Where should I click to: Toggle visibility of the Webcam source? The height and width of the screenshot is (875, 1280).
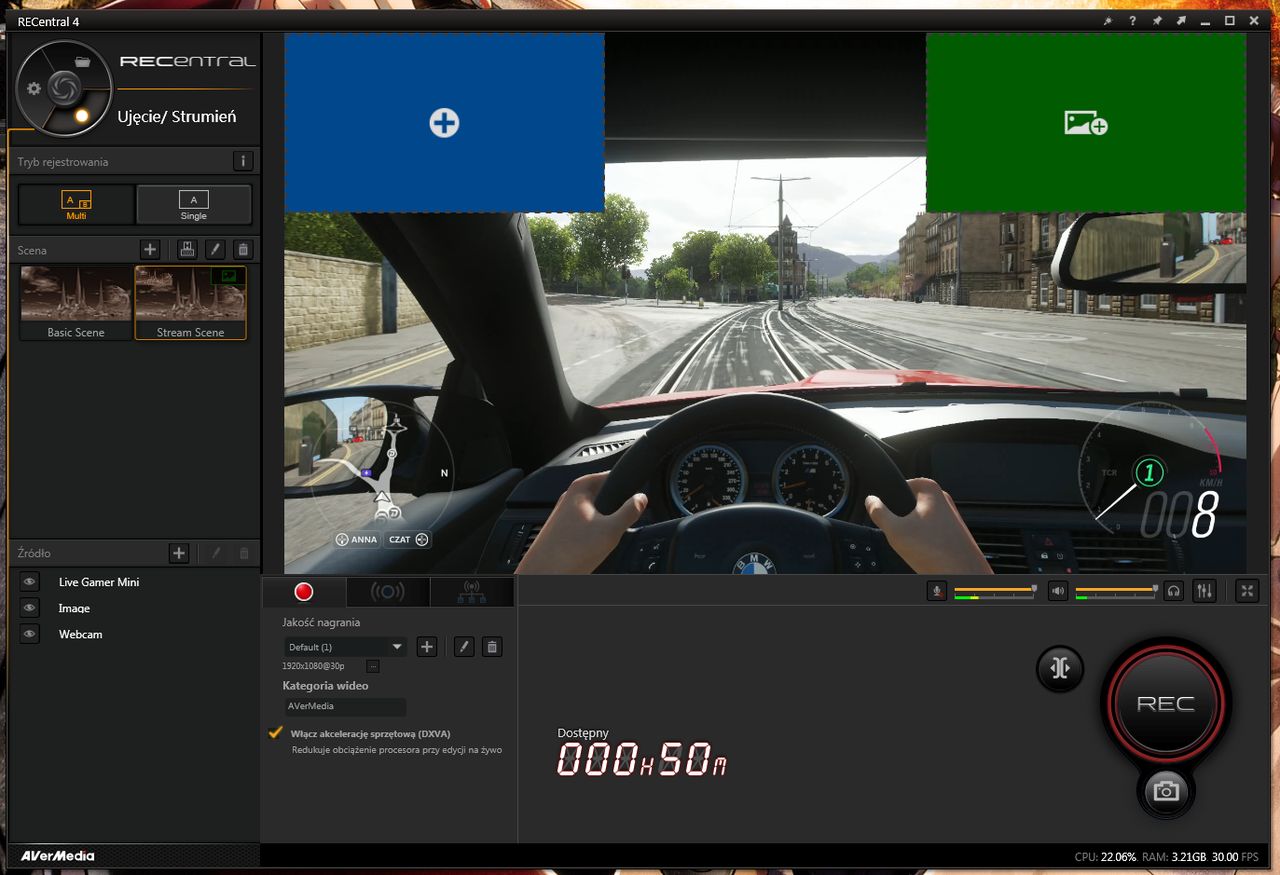(30, 634)
